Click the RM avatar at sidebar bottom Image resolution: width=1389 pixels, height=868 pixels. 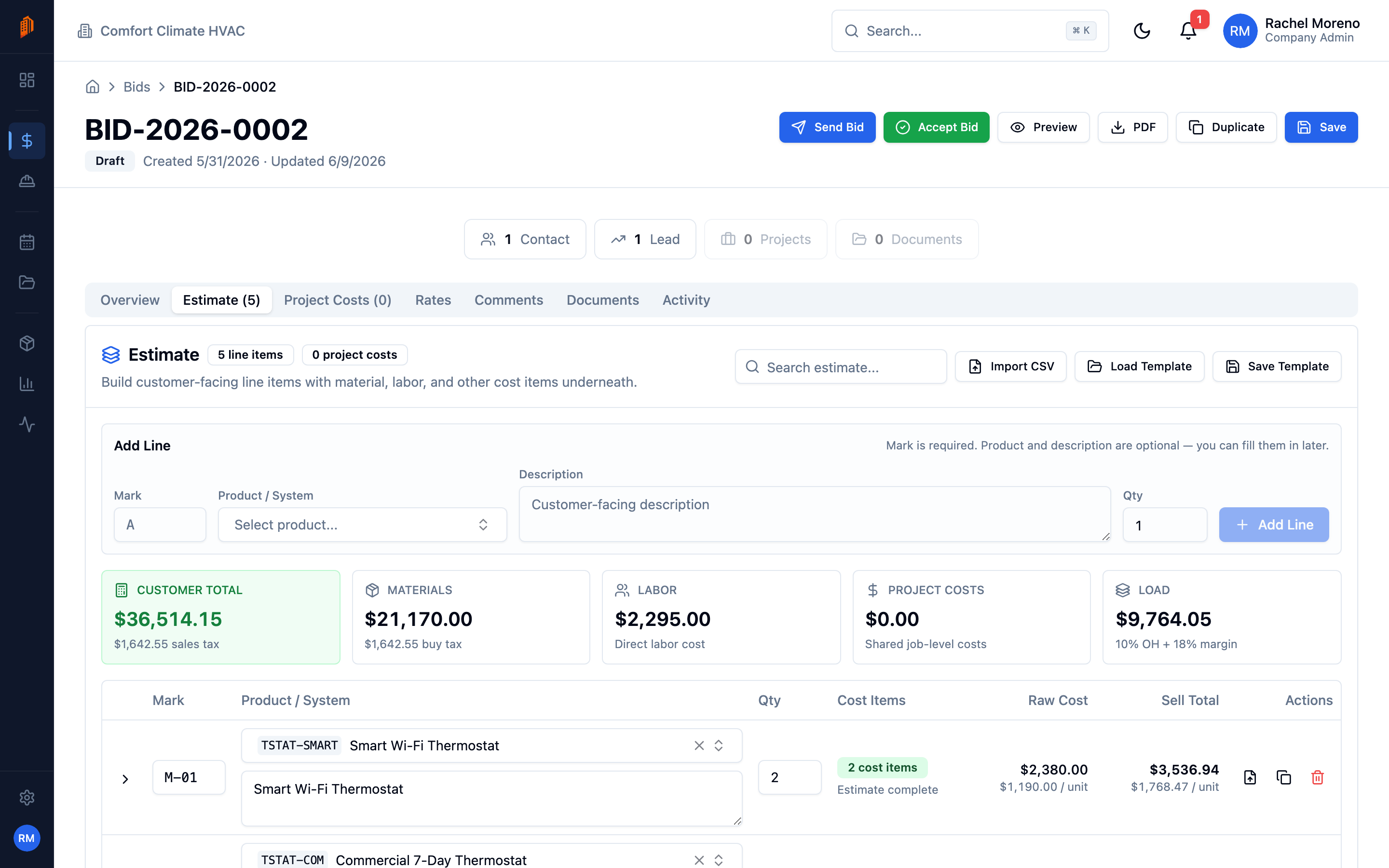[27, 838]
